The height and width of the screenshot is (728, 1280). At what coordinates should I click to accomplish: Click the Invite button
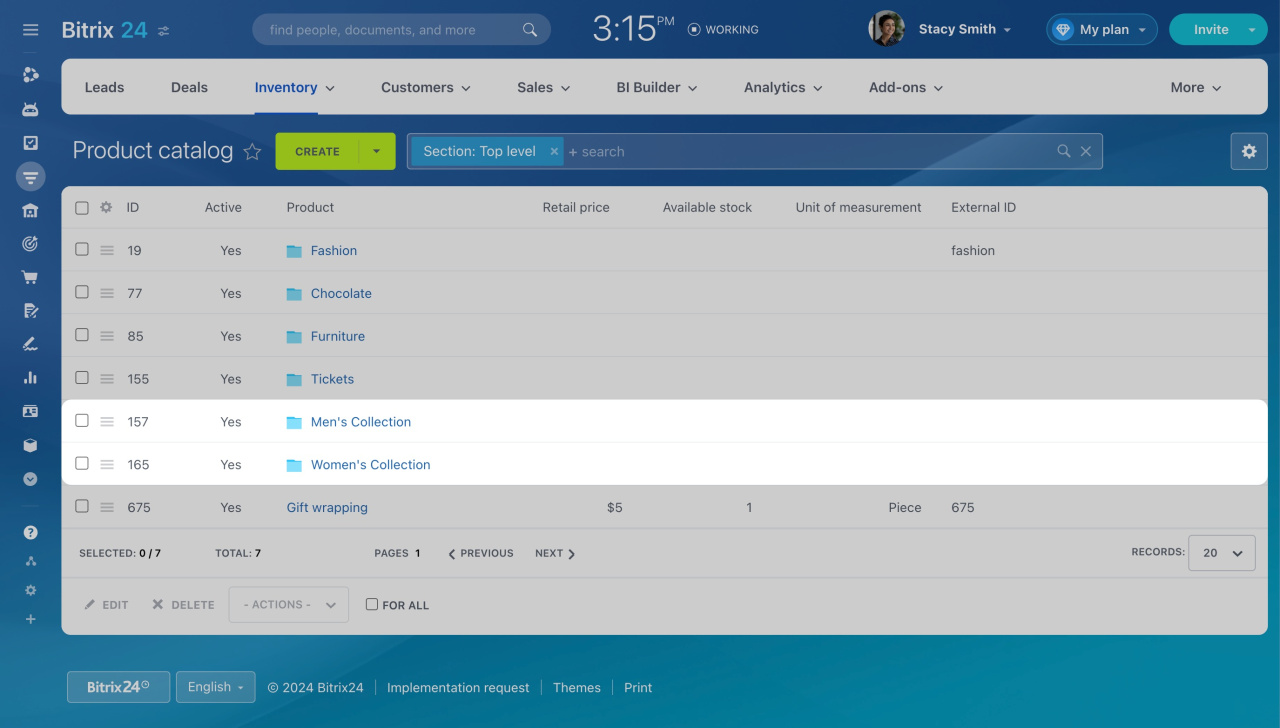(1210, 30)
